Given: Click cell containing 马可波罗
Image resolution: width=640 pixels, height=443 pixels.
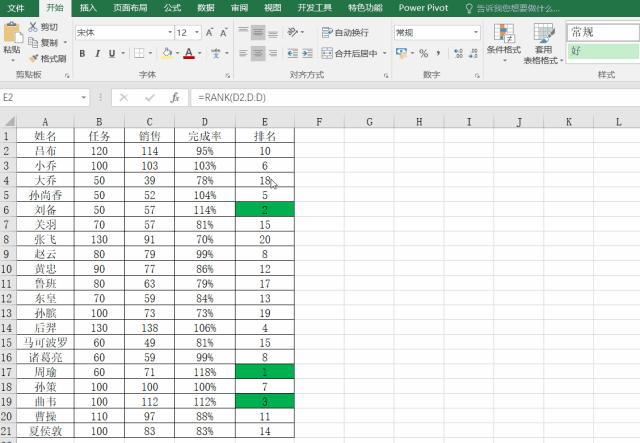Looking at the screenshot, I should click(45, 343).
